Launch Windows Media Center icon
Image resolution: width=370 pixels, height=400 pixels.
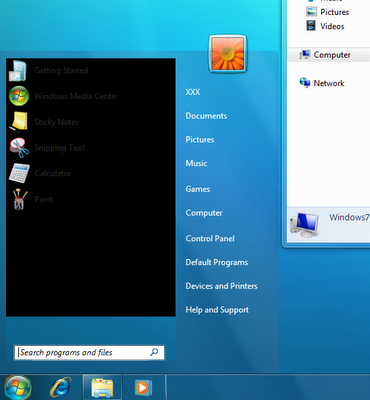19,96
